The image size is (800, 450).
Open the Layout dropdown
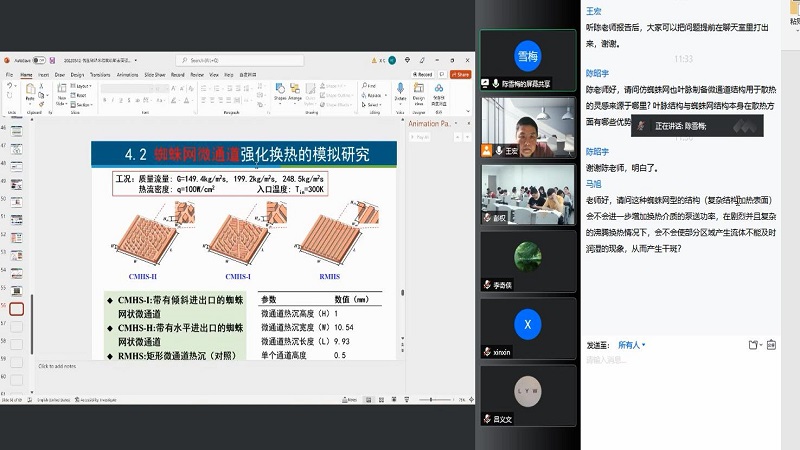[x=81, y=86]
